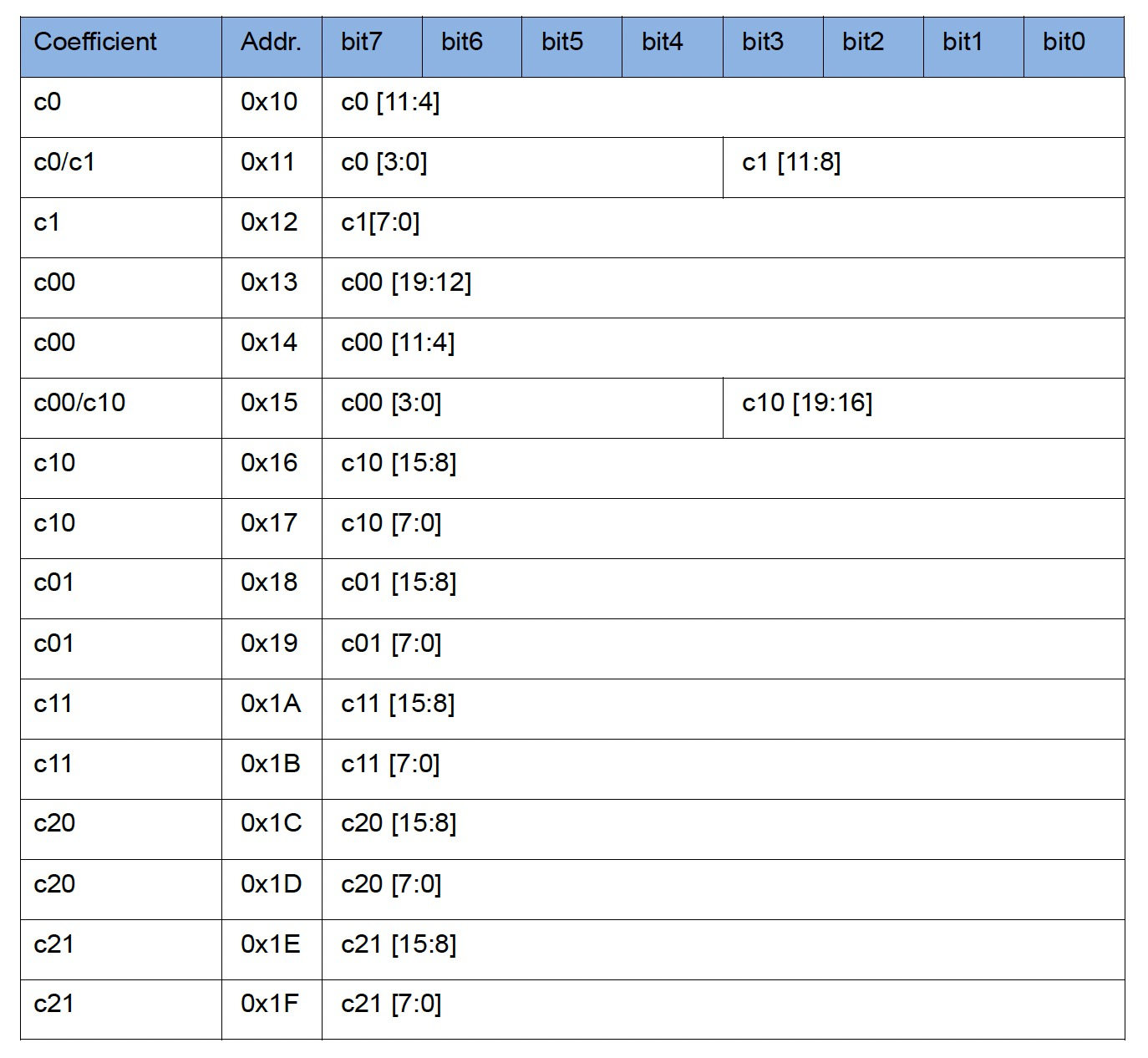Select the Addr. column header

[272, 47]
